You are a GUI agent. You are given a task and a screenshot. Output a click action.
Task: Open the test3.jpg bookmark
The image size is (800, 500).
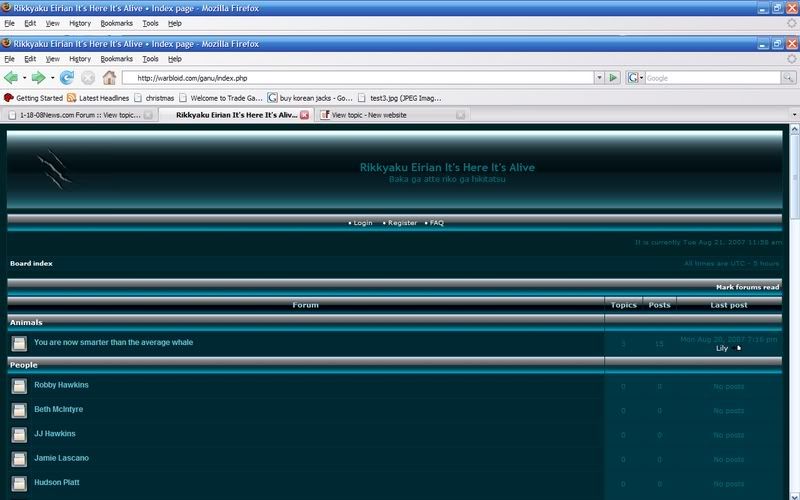pyautogui.click(x=399, y=98)
